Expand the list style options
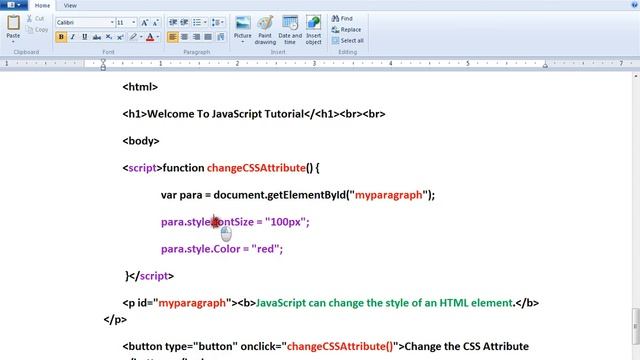640x360 pixels. pyautogui.click(x=205, y=22)
